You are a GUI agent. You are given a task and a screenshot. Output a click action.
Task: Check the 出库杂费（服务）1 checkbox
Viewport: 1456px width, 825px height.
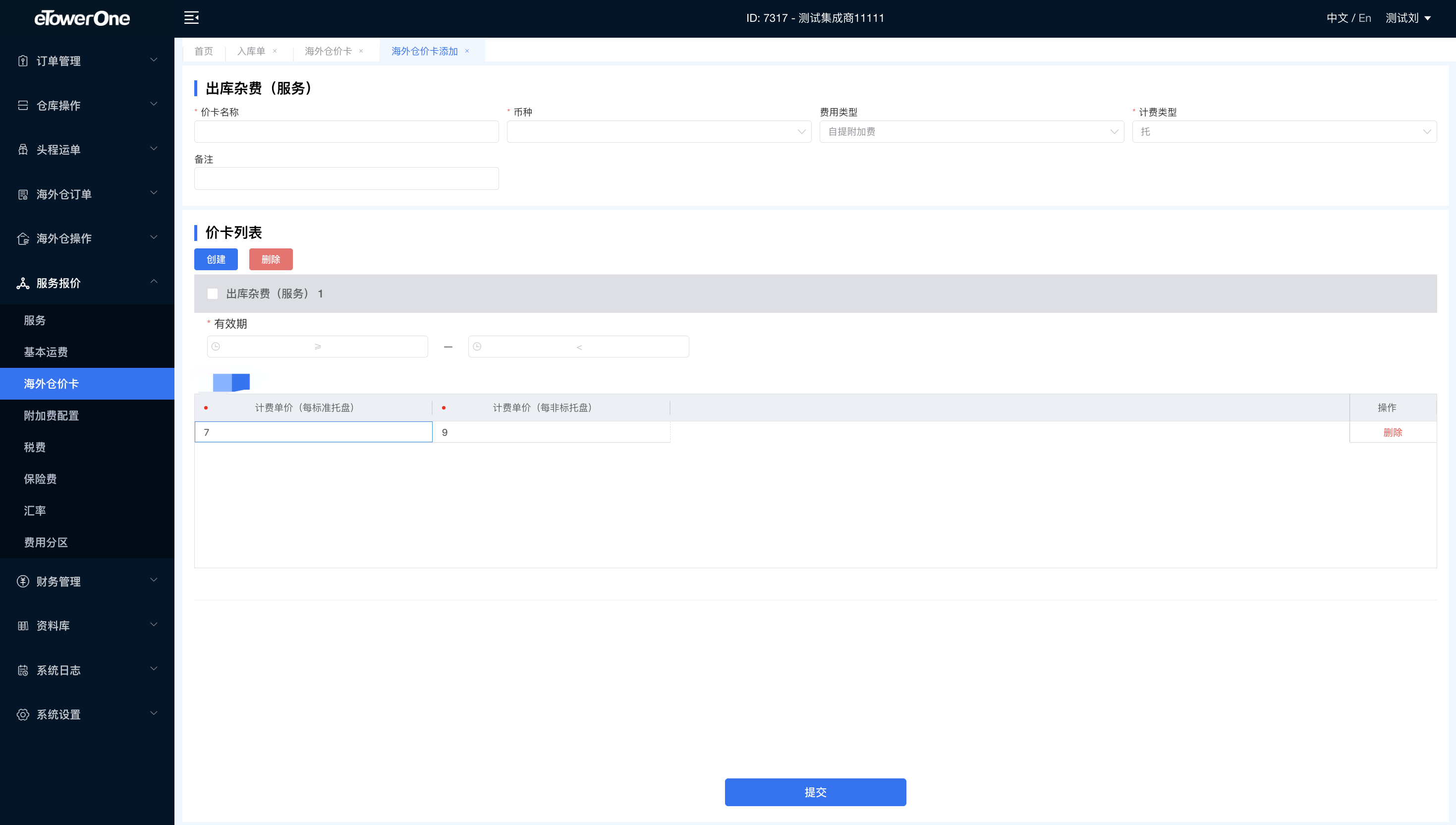[213, 294]
